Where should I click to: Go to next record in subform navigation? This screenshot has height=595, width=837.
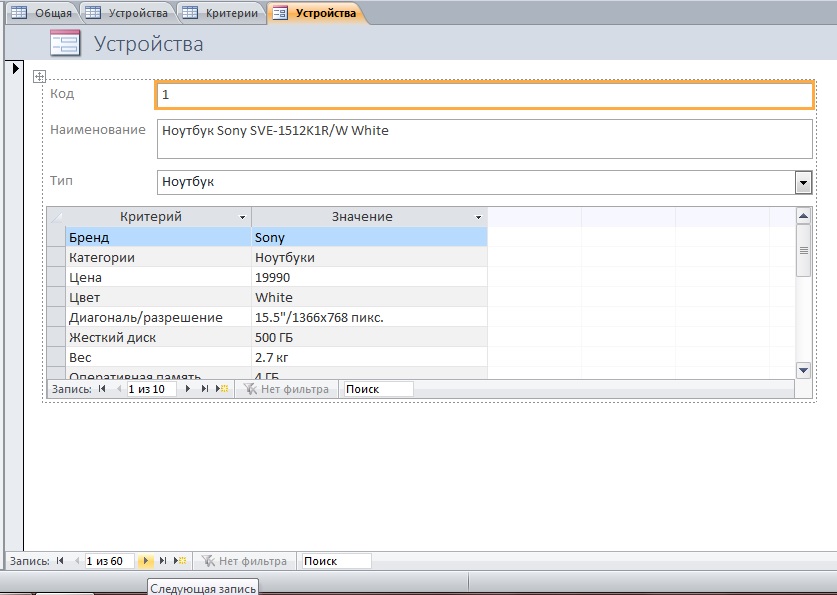[x=187, y=389]
